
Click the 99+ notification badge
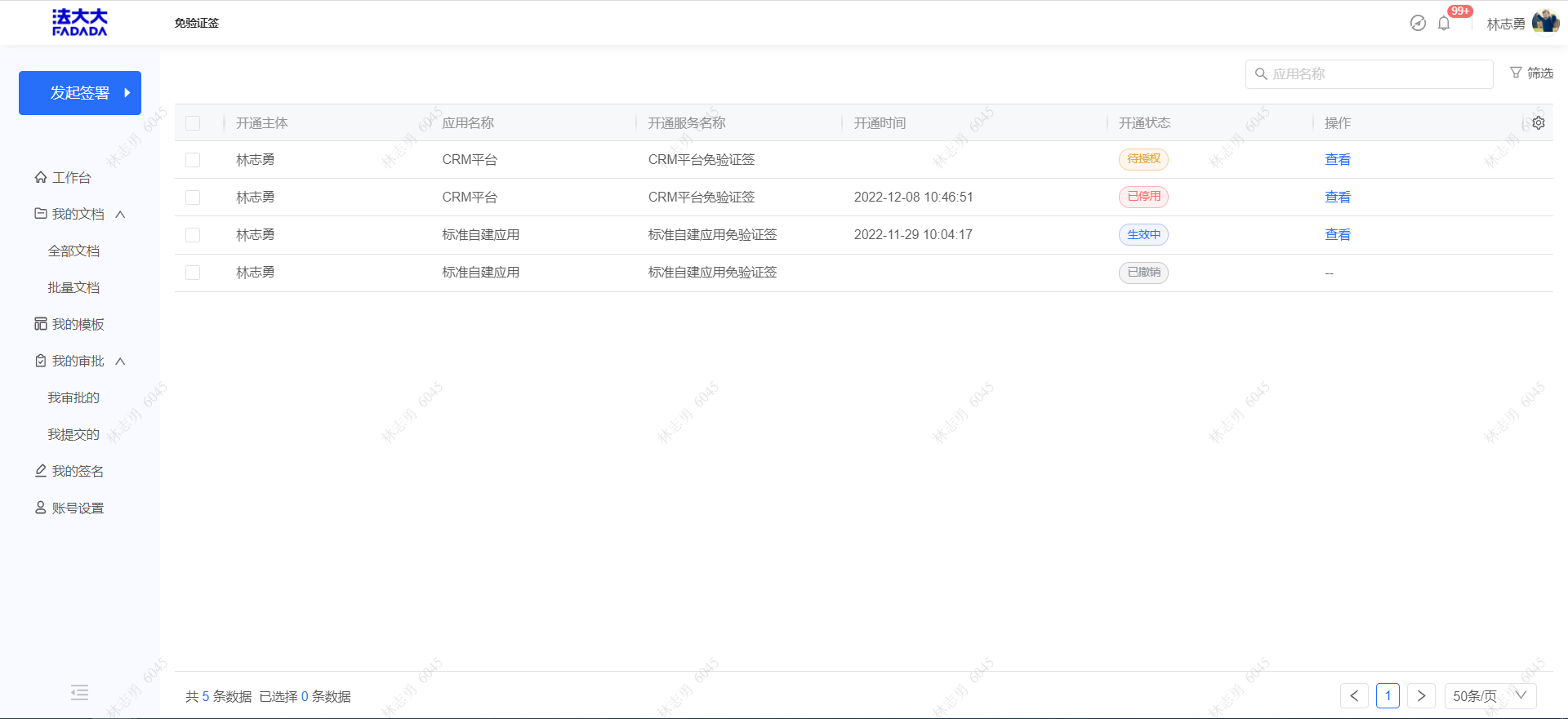[1460, 11]
